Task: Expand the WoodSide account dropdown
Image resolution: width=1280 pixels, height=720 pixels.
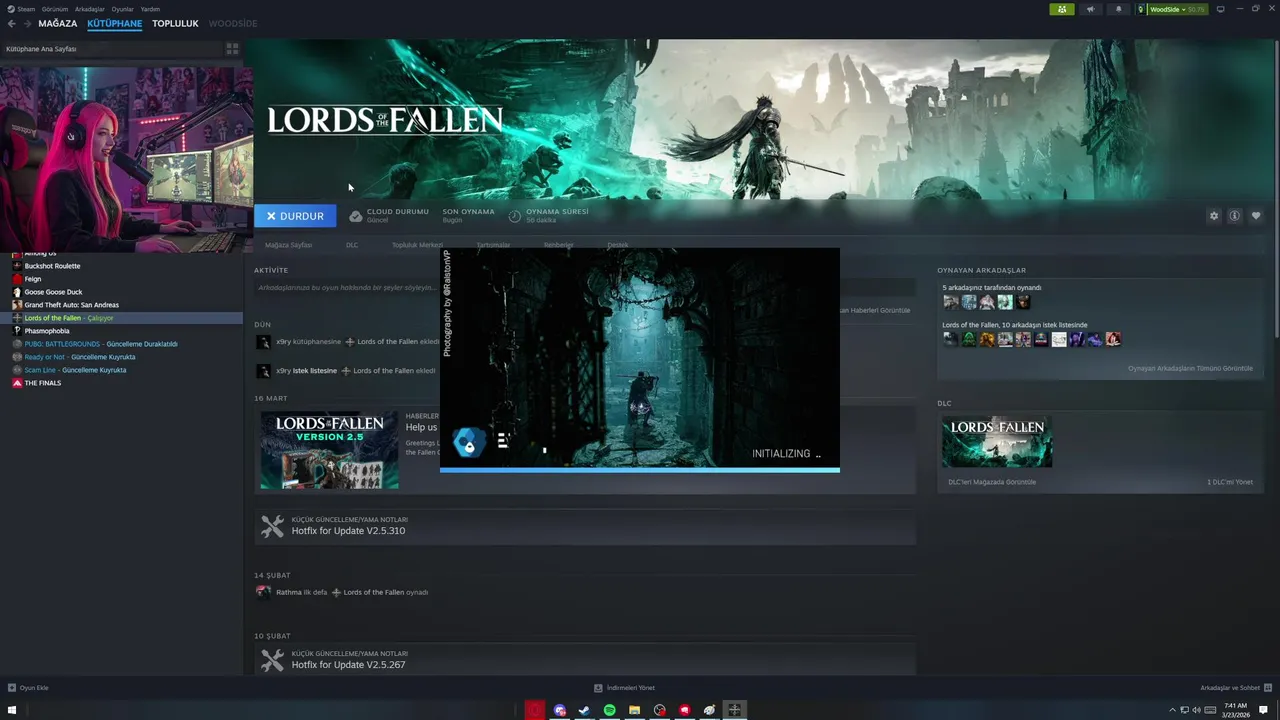Action: (1172, 9)
